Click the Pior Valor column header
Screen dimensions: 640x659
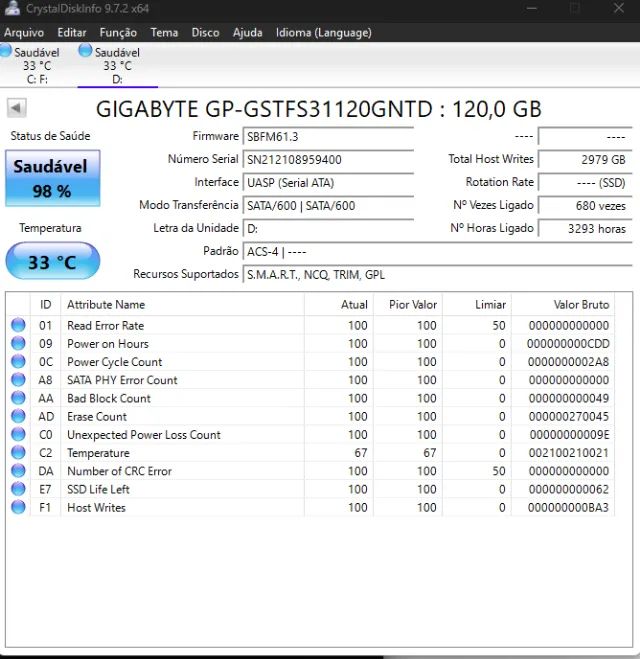click(408, 304)
